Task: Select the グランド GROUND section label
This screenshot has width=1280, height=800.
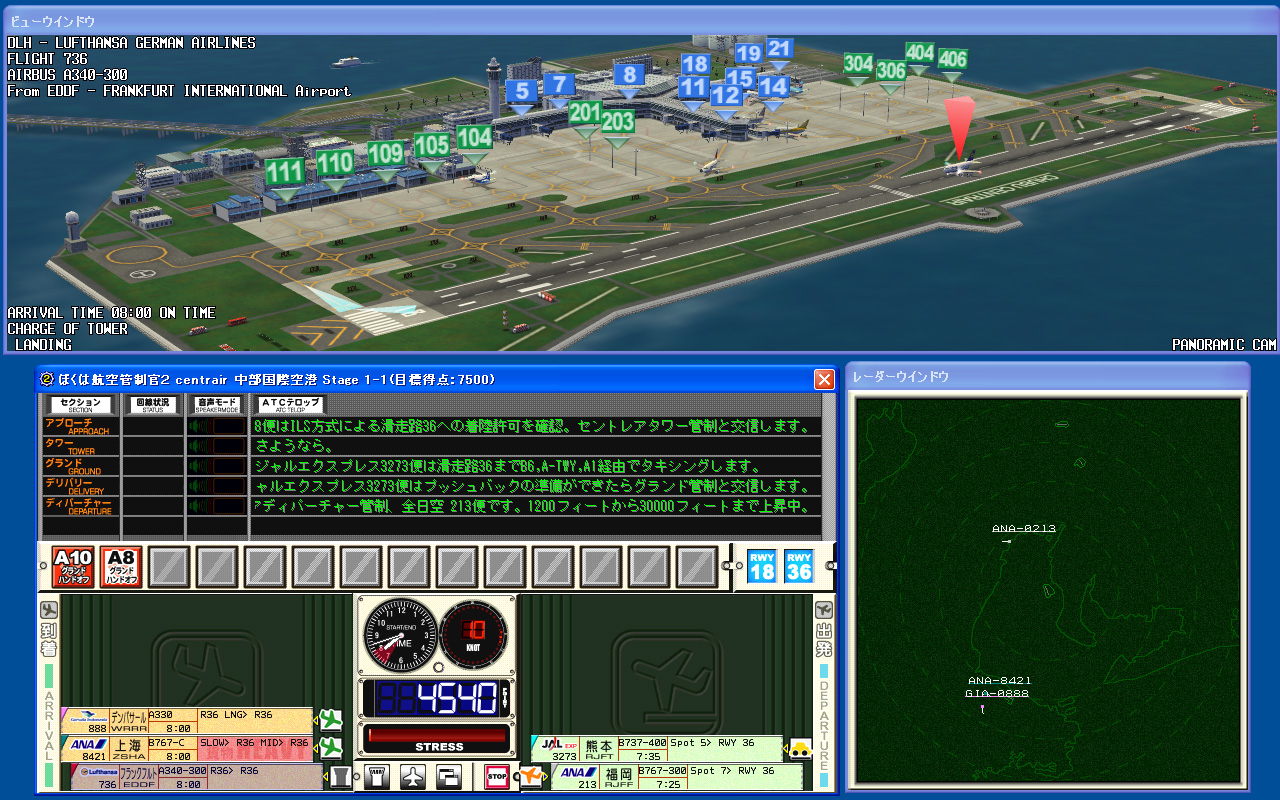Action: (x=81, y=466)
